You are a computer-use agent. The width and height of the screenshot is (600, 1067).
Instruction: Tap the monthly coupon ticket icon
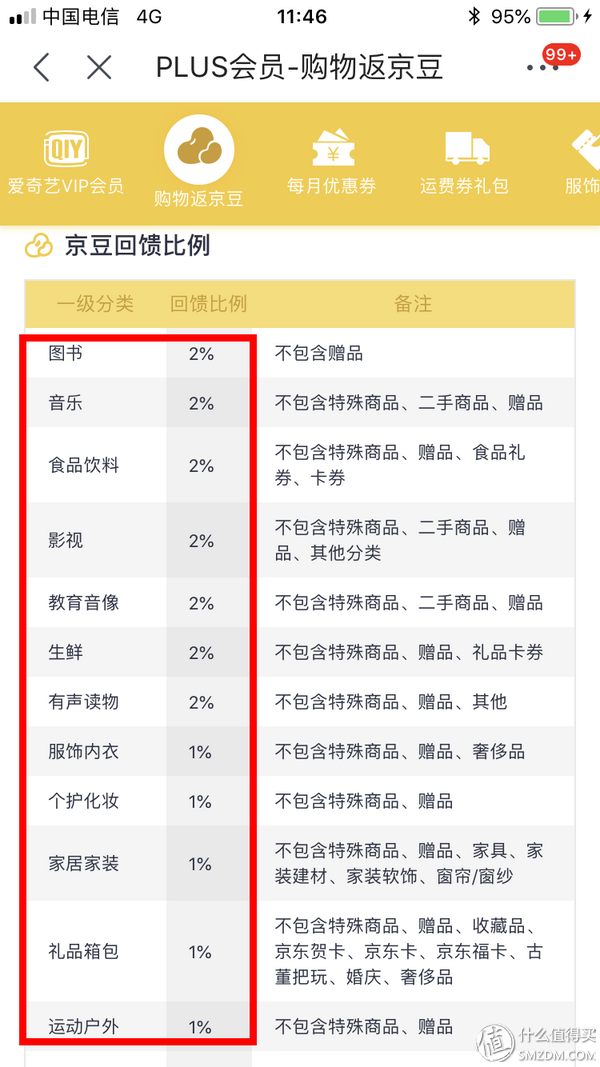(331, 149)
